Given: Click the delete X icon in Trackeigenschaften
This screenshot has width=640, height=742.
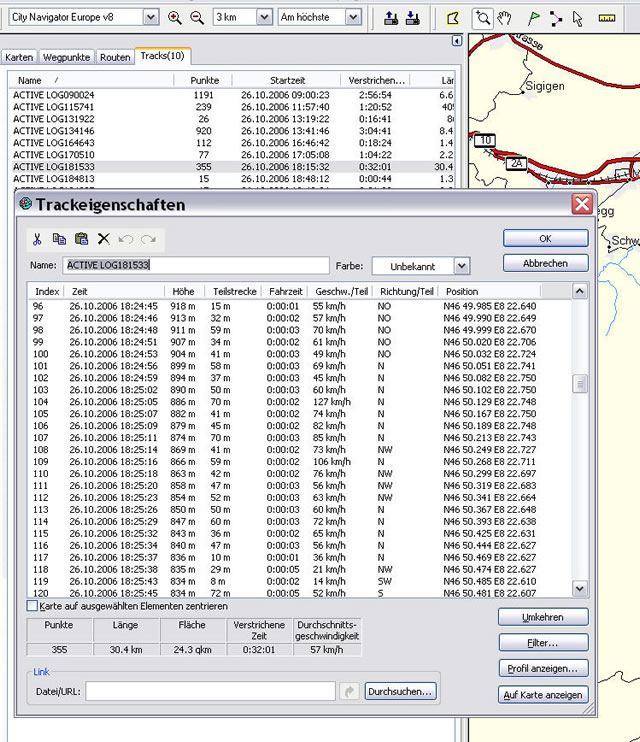Looking at the screenshot, I should point(104,238).
